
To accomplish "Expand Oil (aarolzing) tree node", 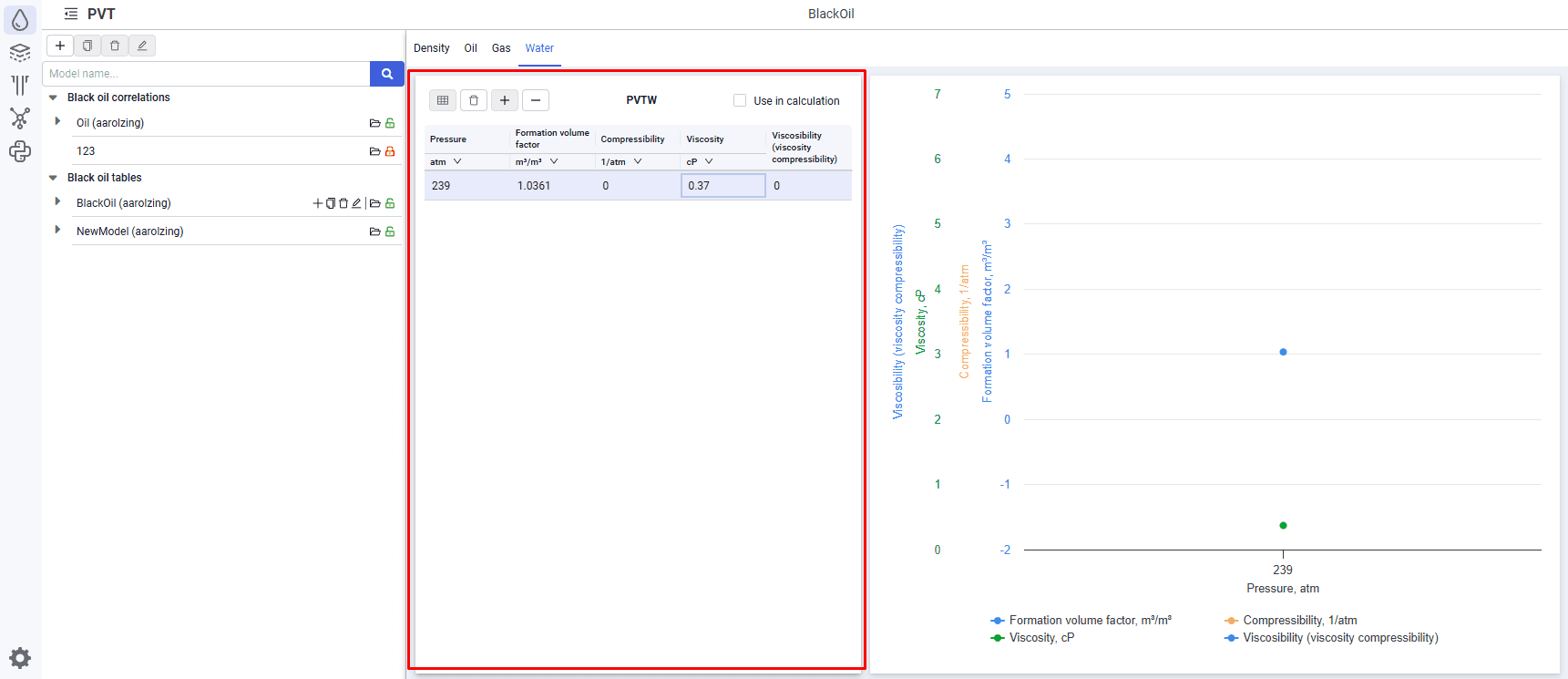I will tap(57, 121).
